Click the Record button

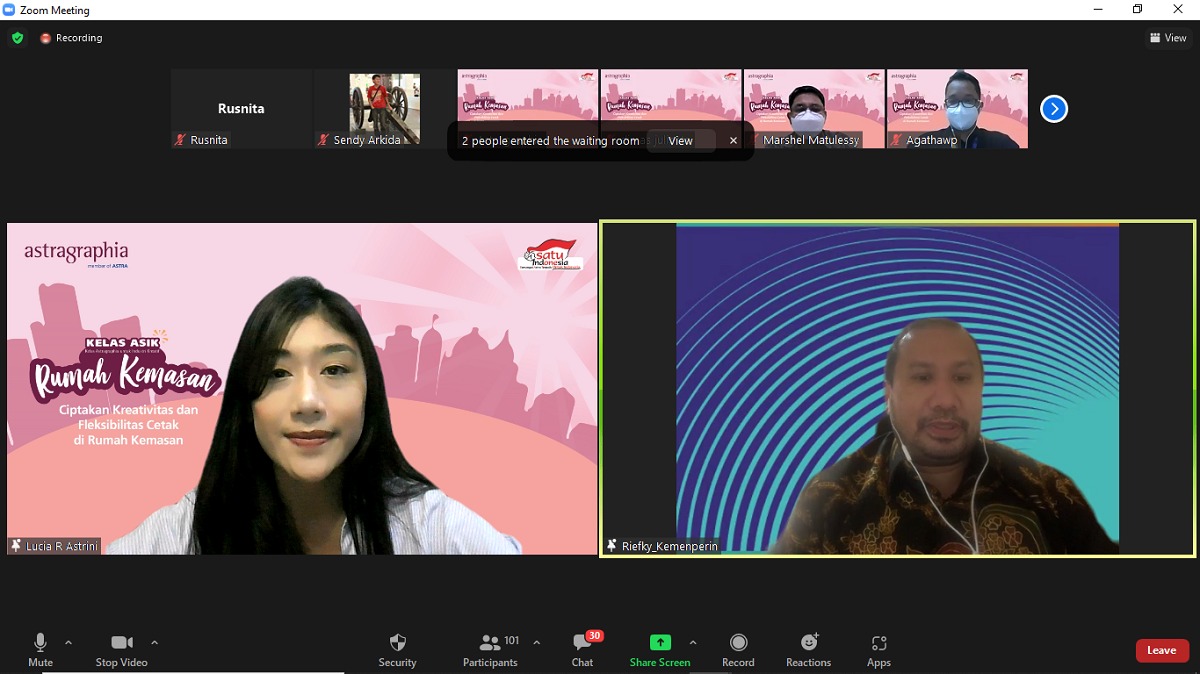click(738, 649)
